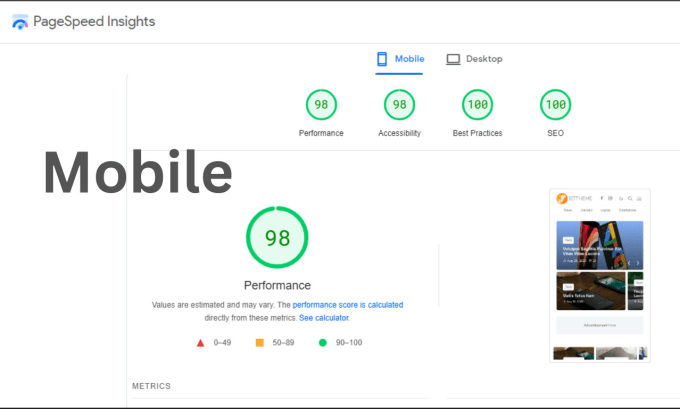This screenshot has height=409, width=680.
Task: Select the mobile phone icon
Action: (382, 59)
